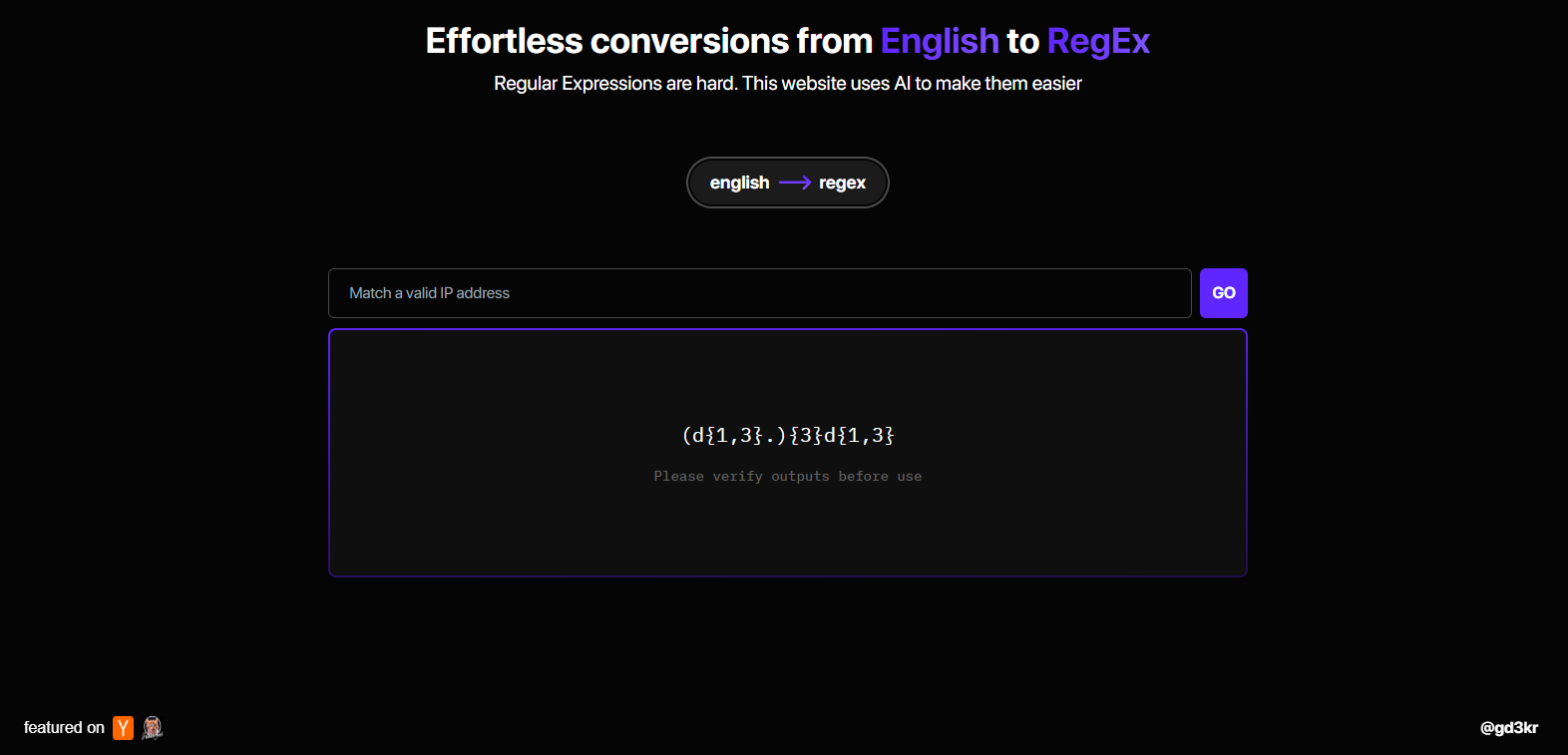Click the GO button
1568x755 pixels.
coord(1223,293)
